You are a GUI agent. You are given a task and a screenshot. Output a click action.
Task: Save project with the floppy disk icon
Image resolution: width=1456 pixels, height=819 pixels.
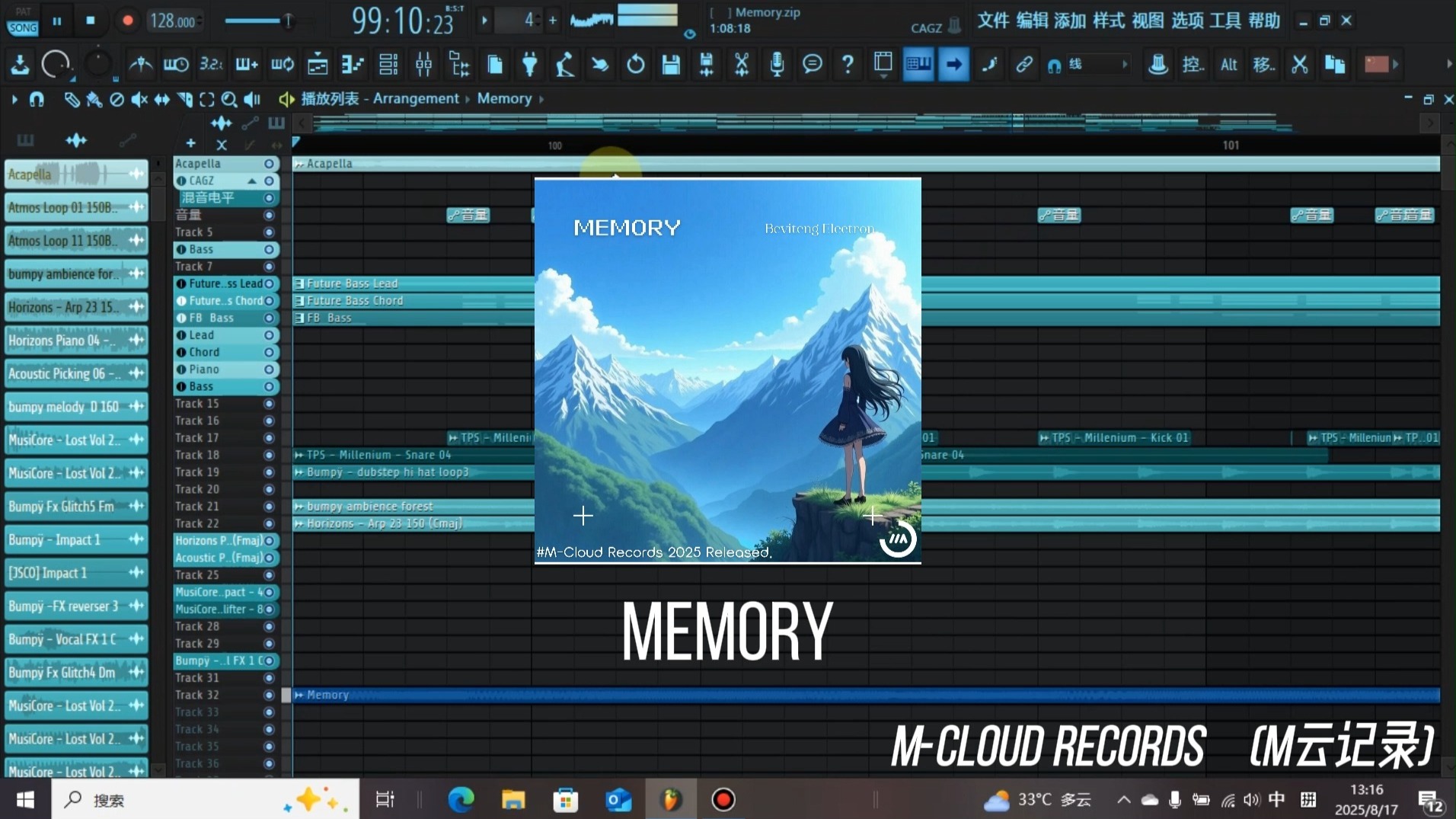click(670, 65)
